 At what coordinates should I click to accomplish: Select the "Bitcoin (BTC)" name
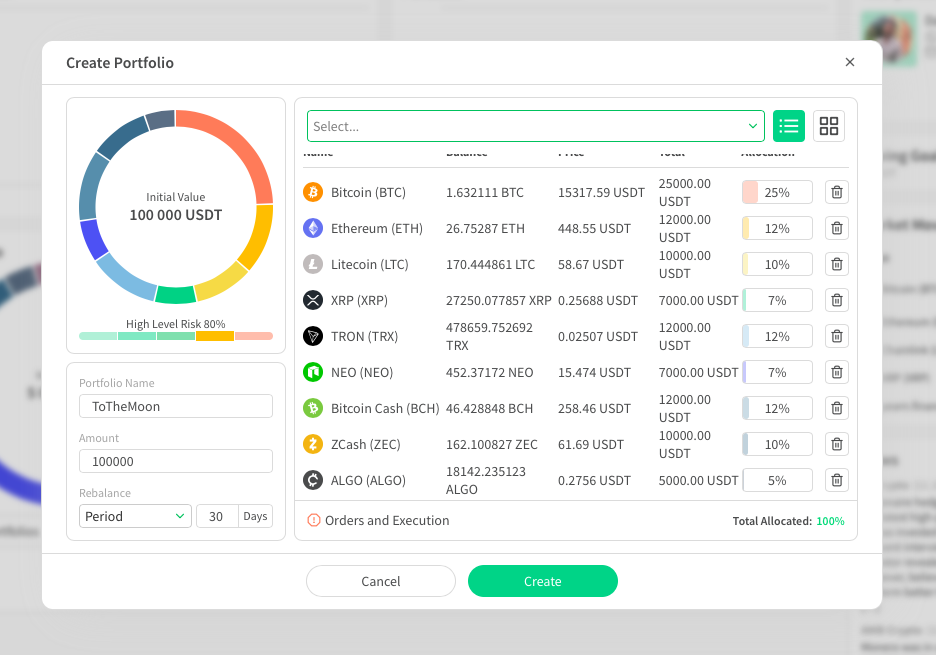coord(368,192)
